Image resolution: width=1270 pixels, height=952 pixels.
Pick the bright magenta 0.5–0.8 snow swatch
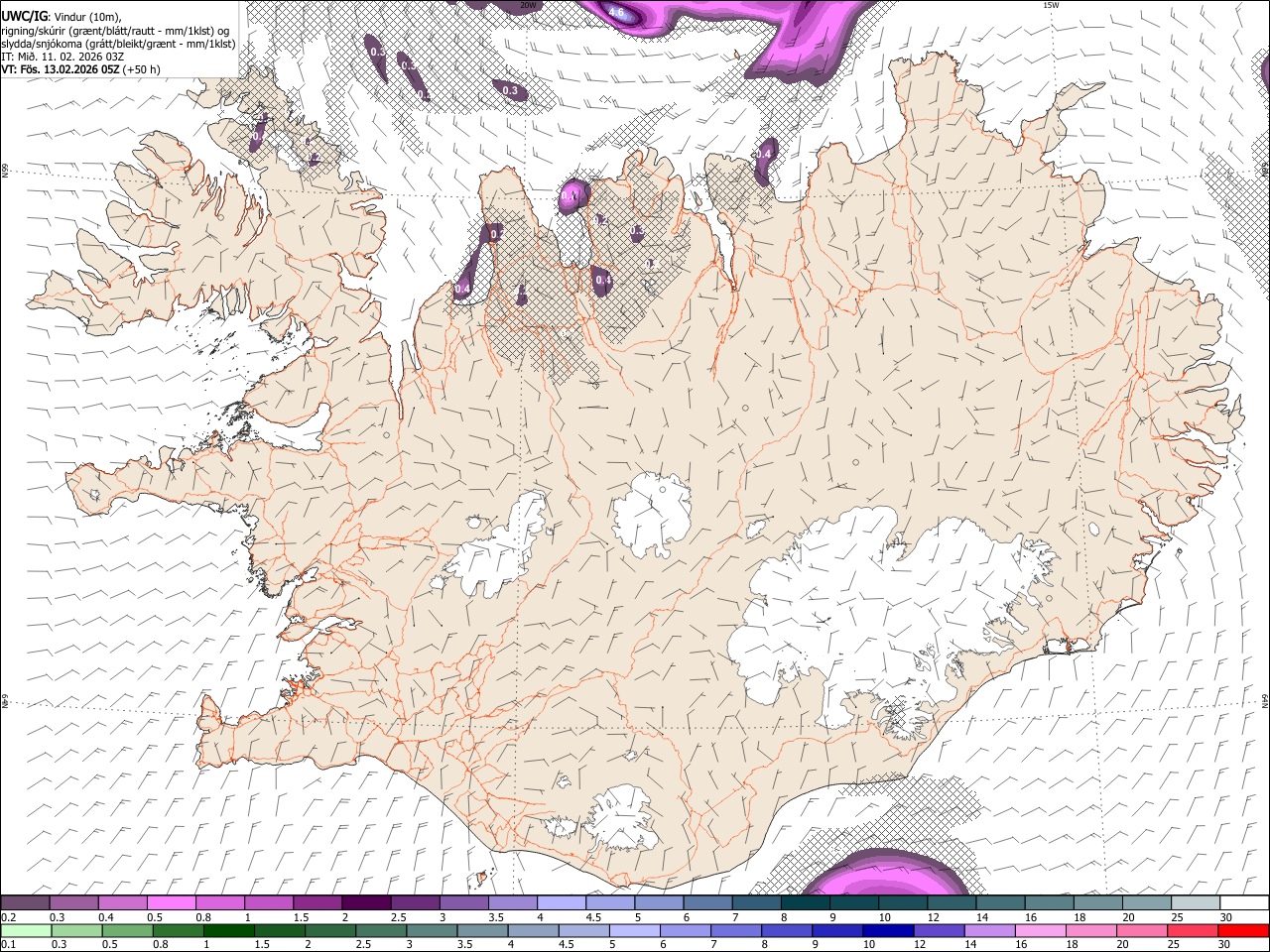pos(171,903)
